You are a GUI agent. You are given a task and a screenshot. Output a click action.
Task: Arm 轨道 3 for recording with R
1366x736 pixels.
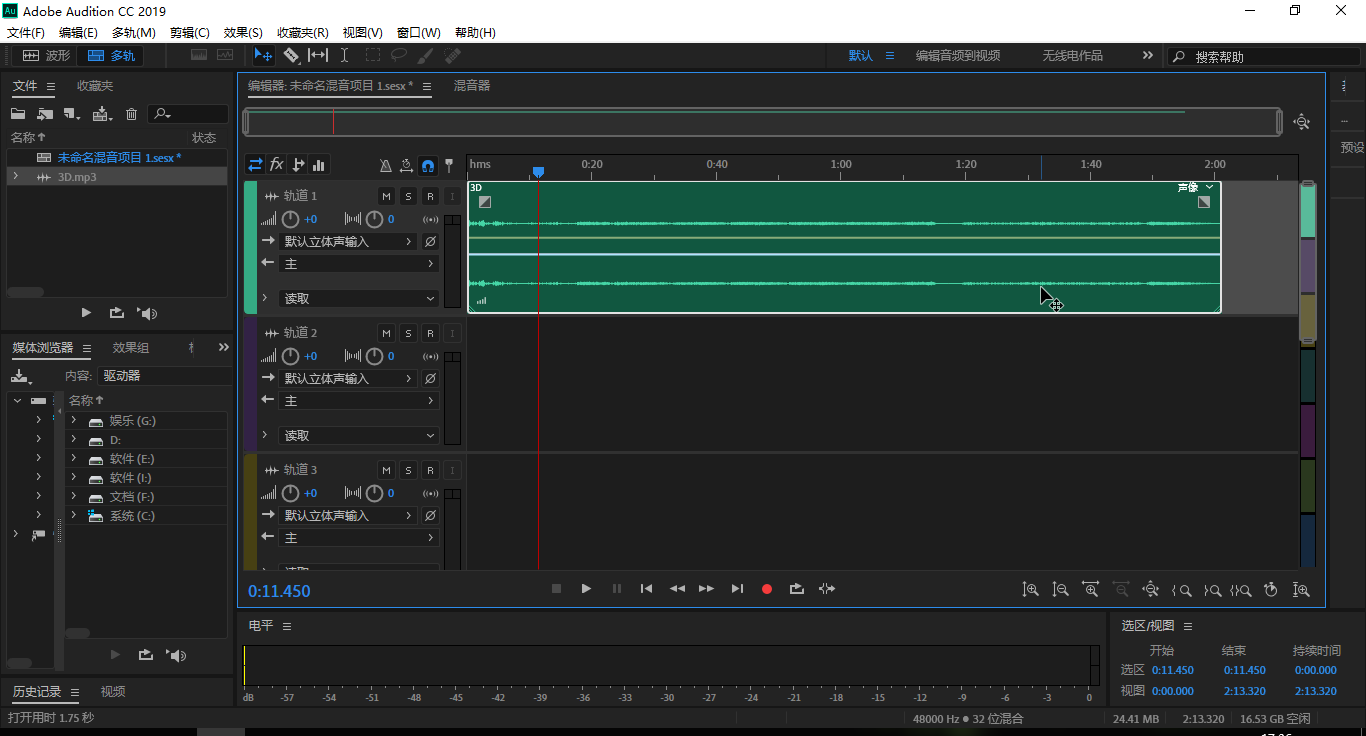click(430, 470)
